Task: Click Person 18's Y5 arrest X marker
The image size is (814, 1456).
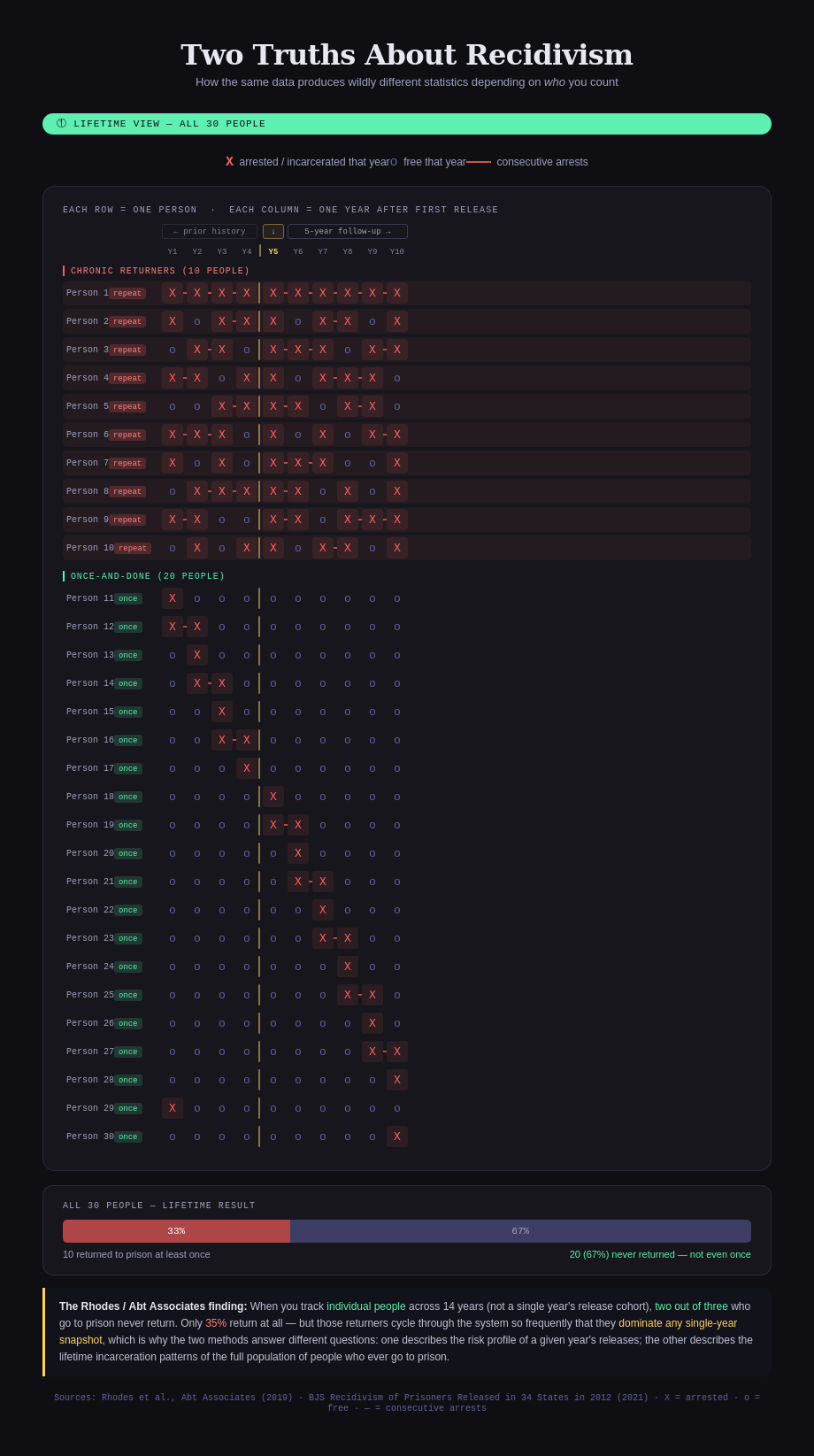Action: (273, 797)
